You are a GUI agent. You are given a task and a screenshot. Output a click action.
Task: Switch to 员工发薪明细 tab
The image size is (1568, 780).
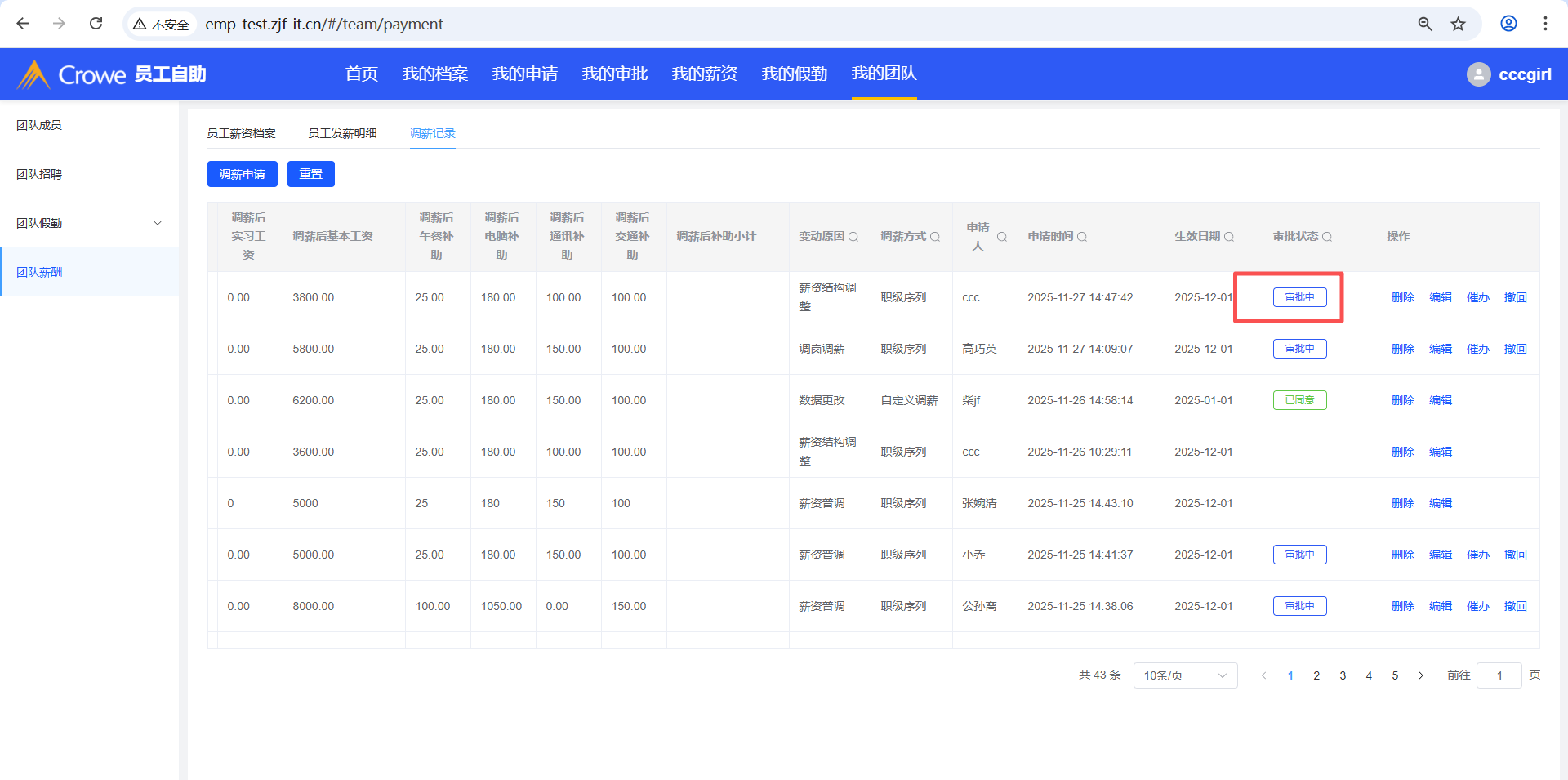(342, 133)
